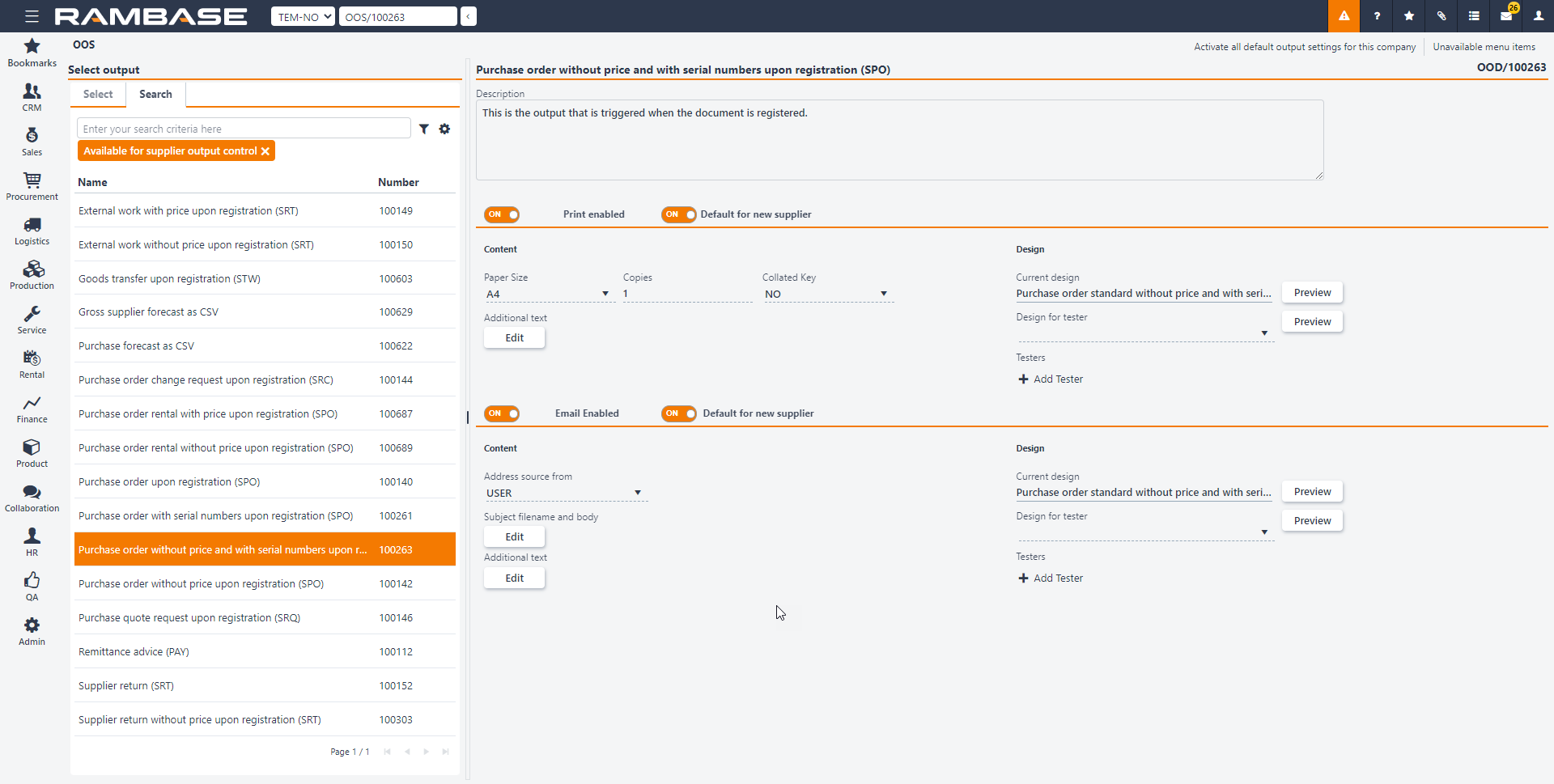Click the warning alert icon

[x=1344, y=16]
